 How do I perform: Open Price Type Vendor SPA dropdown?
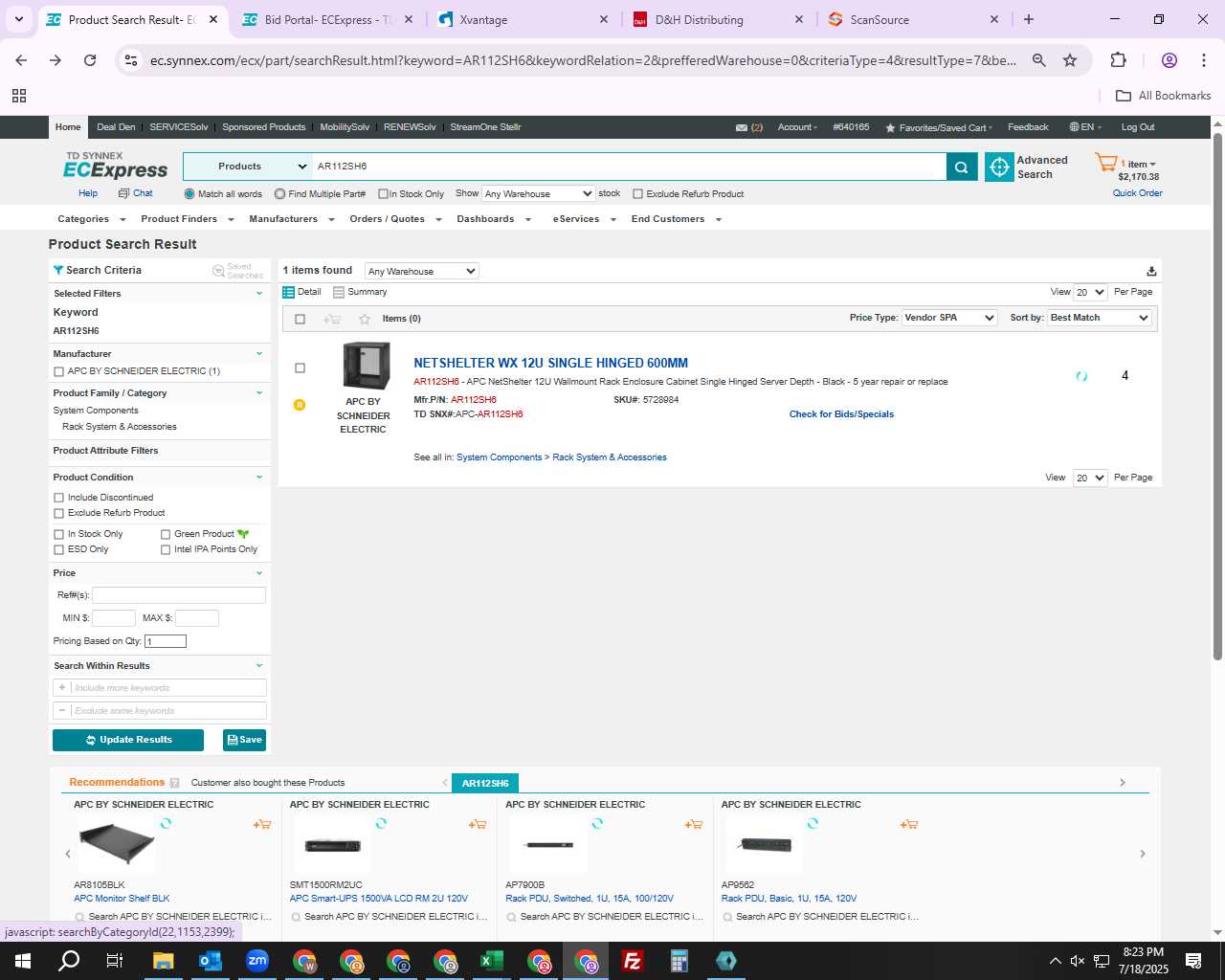pos(949,318)
